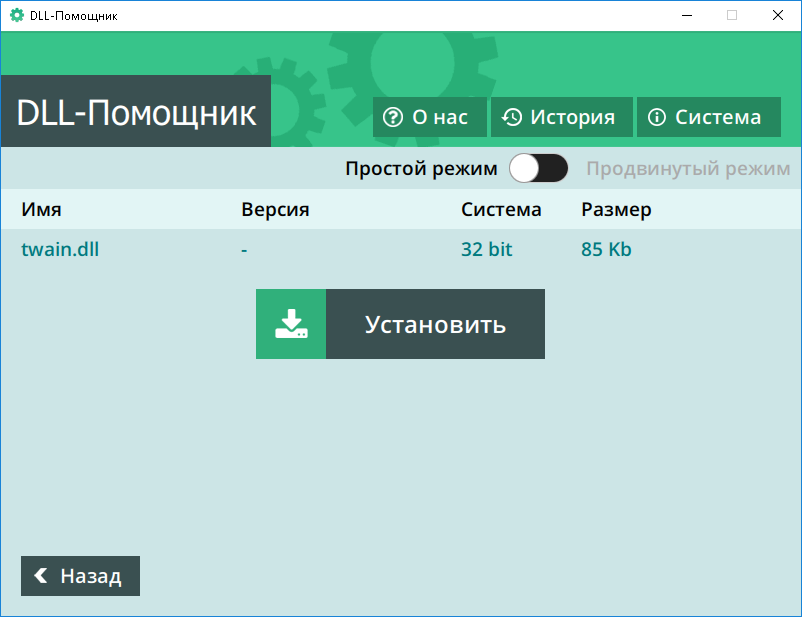Click the back arrow icon in Назад
This screenshot has width=802, height=617.
point(41,576)
